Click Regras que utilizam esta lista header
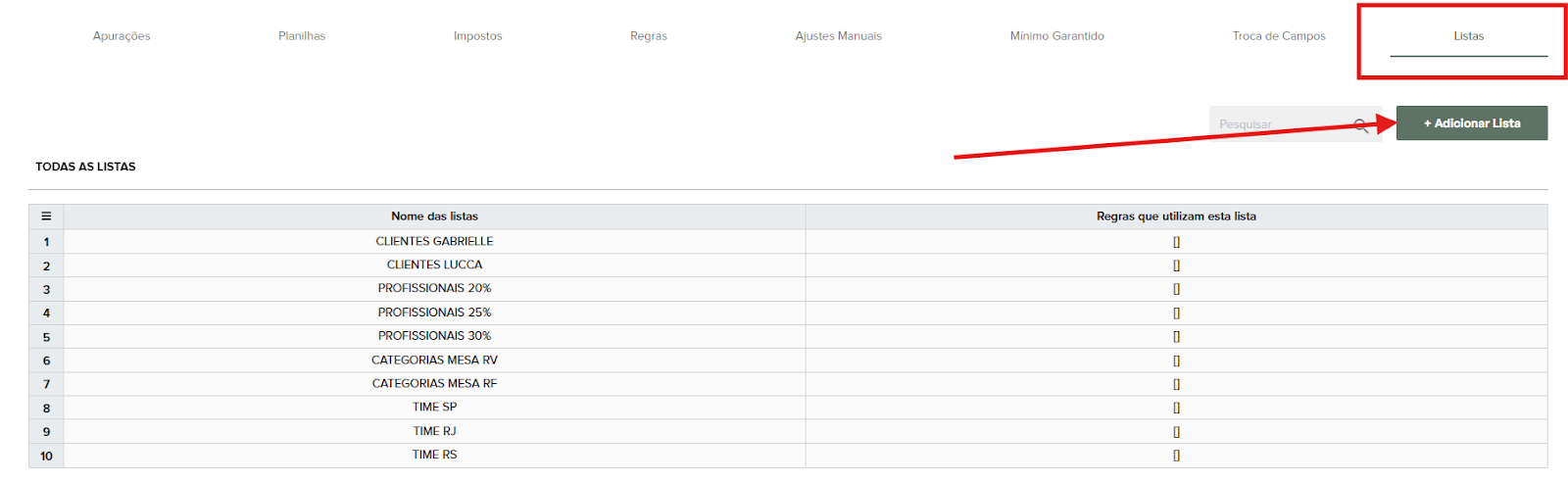The width and height of the screenshot is (1568, 482). coord(1175,217)
